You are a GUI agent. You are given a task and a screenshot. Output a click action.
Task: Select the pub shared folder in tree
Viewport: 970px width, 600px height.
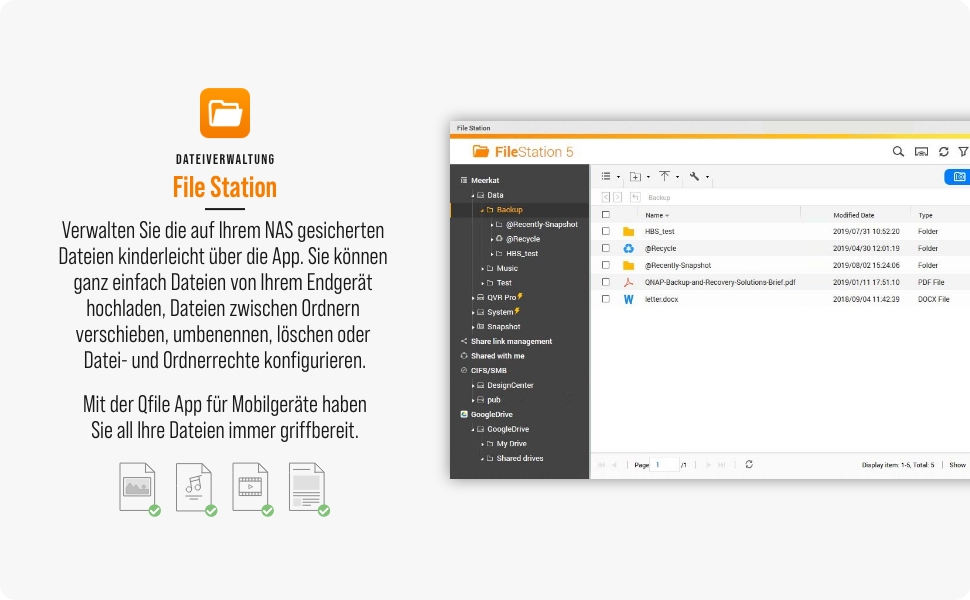(494, 400)
